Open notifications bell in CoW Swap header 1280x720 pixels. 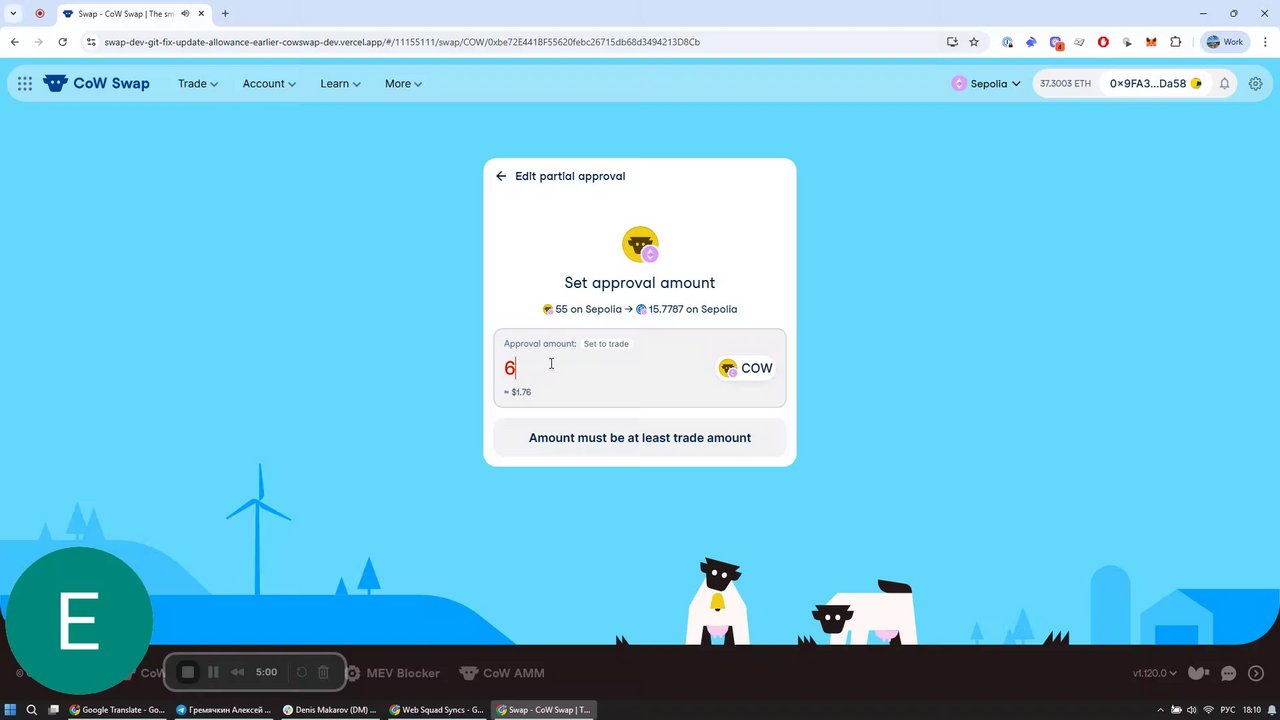pyautogui.click(x=1224, y=84)
